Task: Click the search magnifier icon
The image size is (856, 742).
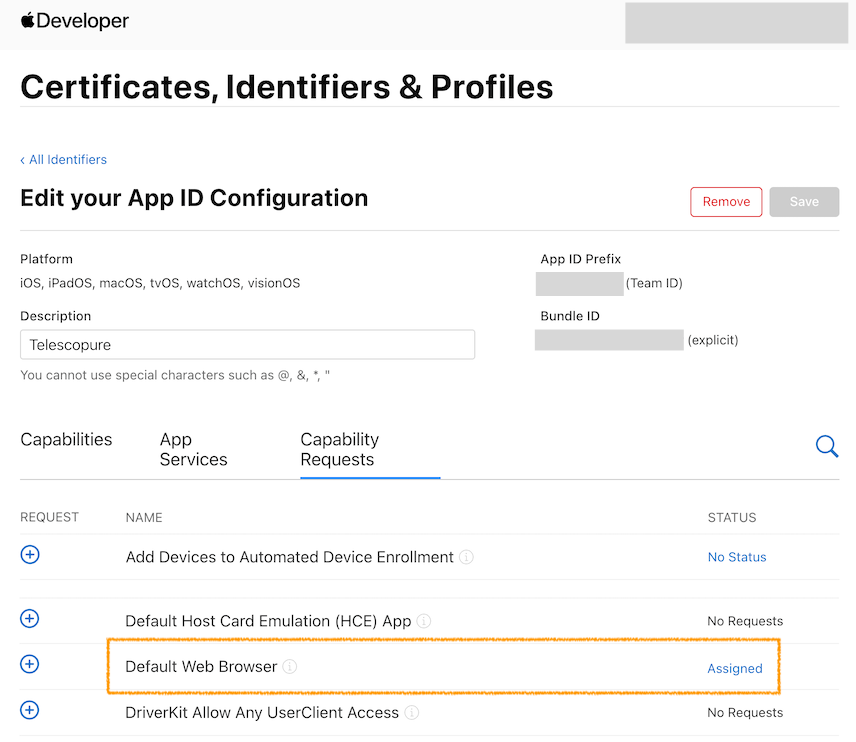Action: click(827, 446)
